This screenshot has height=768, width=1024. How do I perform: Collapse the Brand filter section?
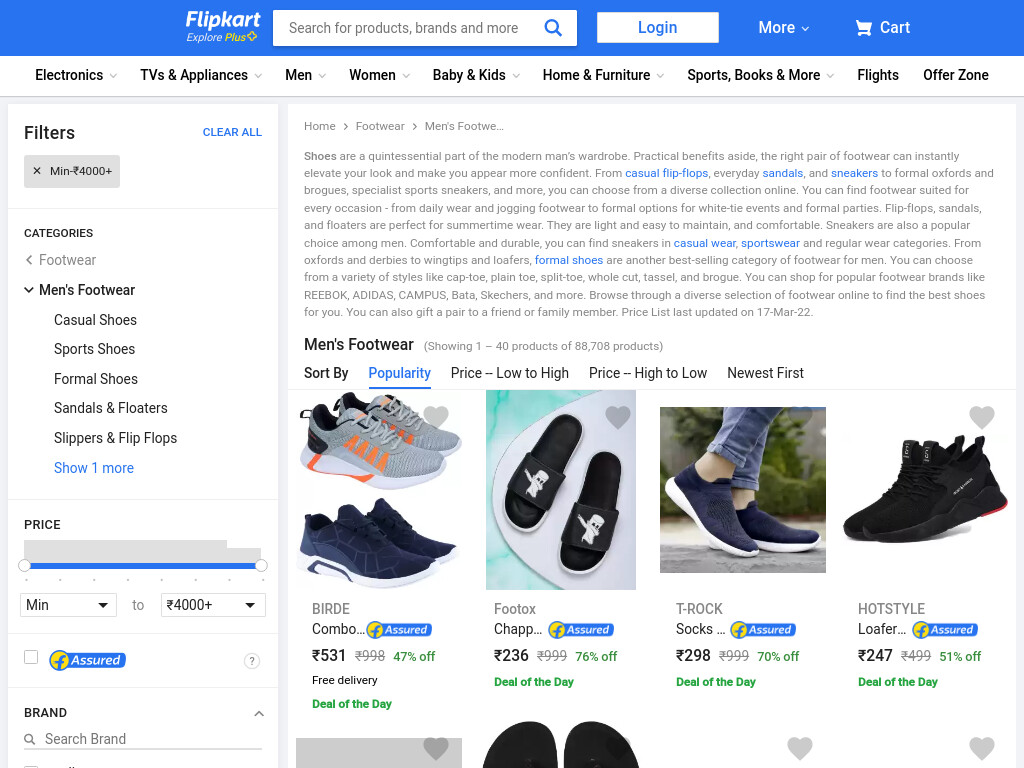pos(259,713)
